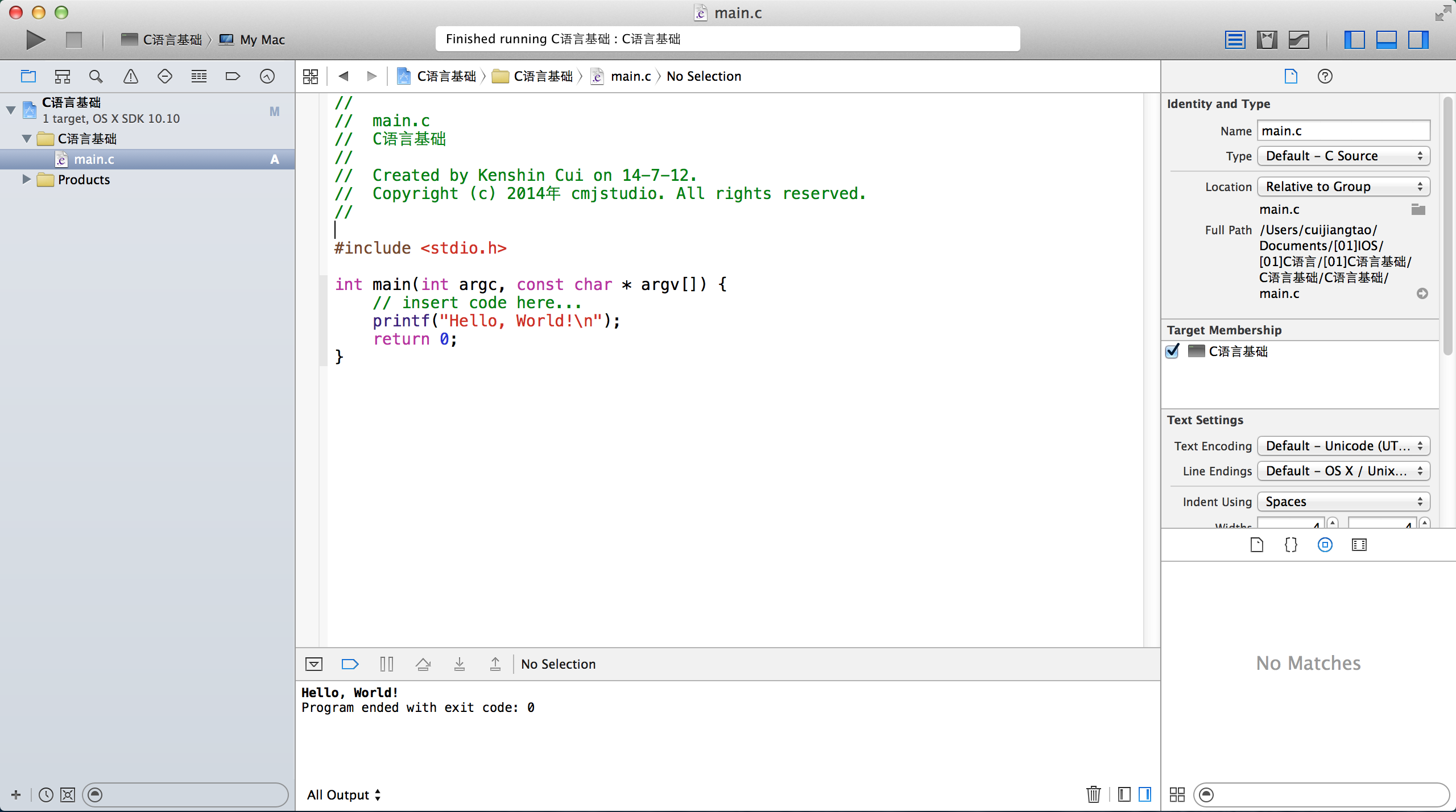Toggle the Debug area visibility
The image size is (1456, 812).
[x=1386, y=40]
